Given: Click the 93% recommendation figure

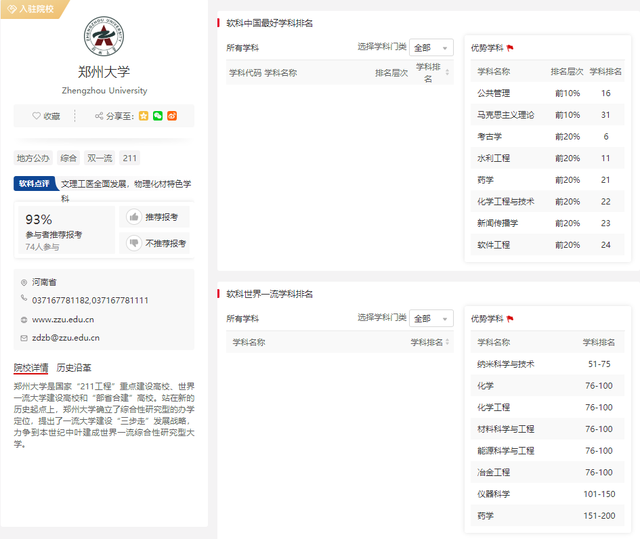Looking at the screenshot, I should point(39,220).
